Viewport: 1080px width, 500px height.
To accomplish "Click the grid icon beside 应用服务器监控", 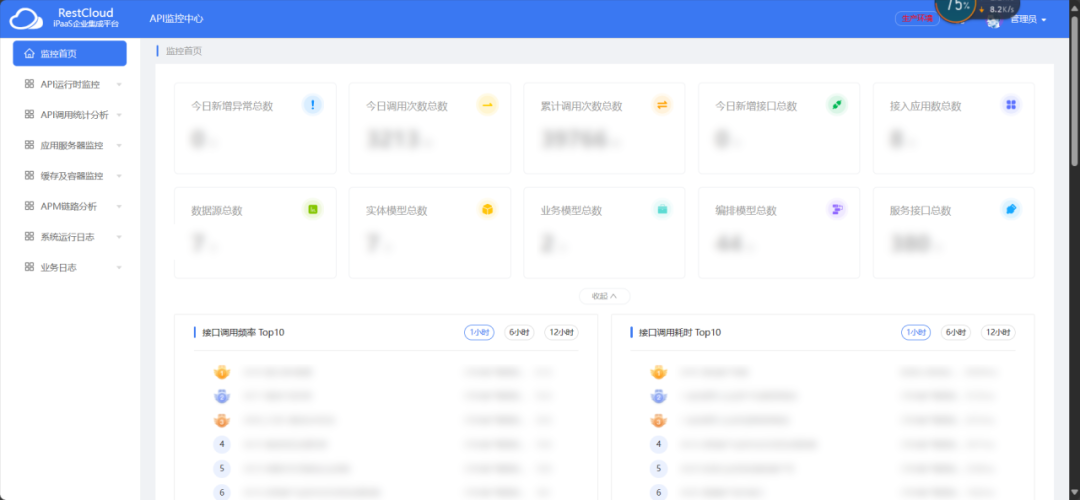I will (x=29, y=145).
